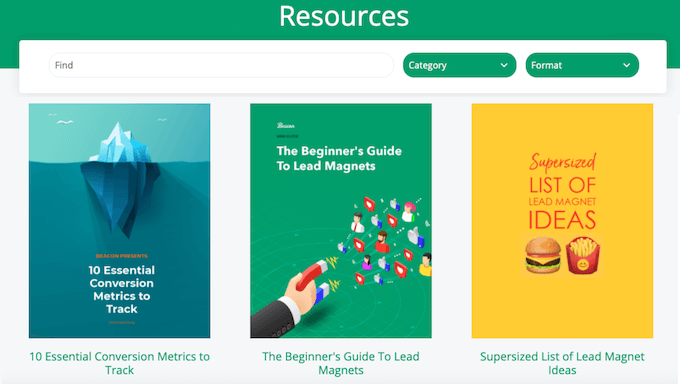Viewport: 680px width, 384px height.
Task: Open the Category dropdown
Action: click(459, 65)
